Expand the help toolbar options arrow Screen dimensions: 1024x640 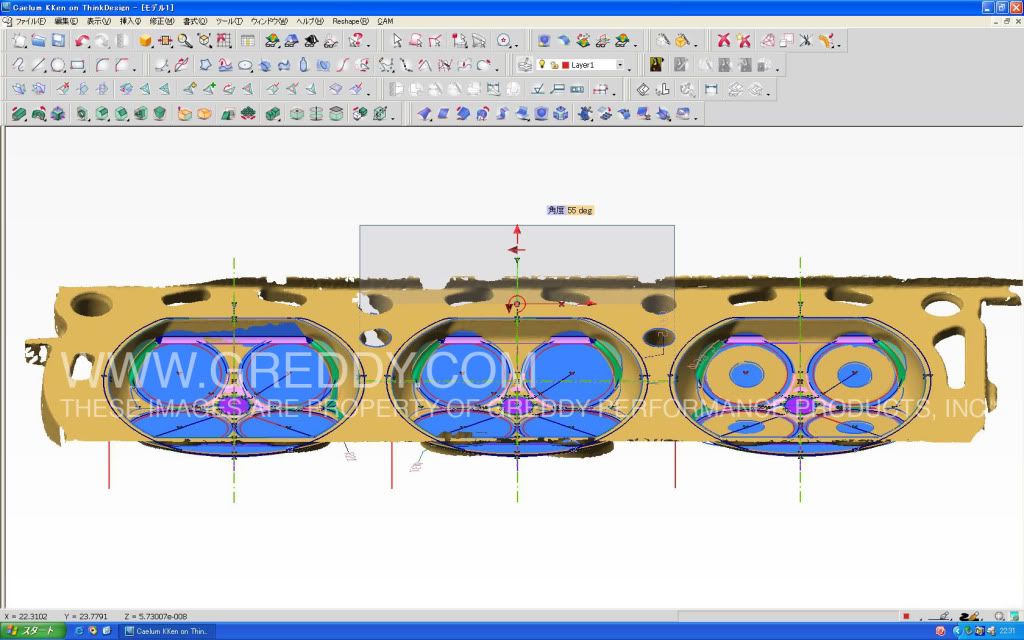pos(368,44)
